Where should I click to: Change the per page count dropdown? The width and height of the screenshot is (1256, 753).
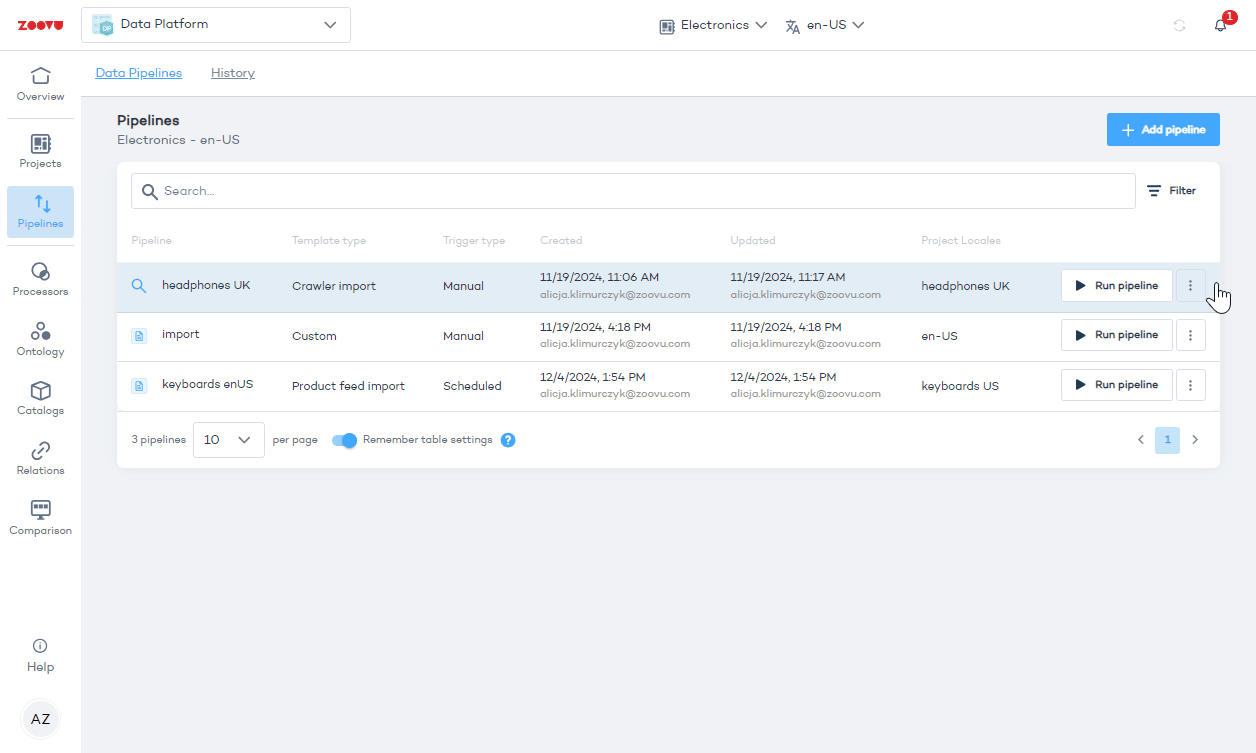pos(228,440)
